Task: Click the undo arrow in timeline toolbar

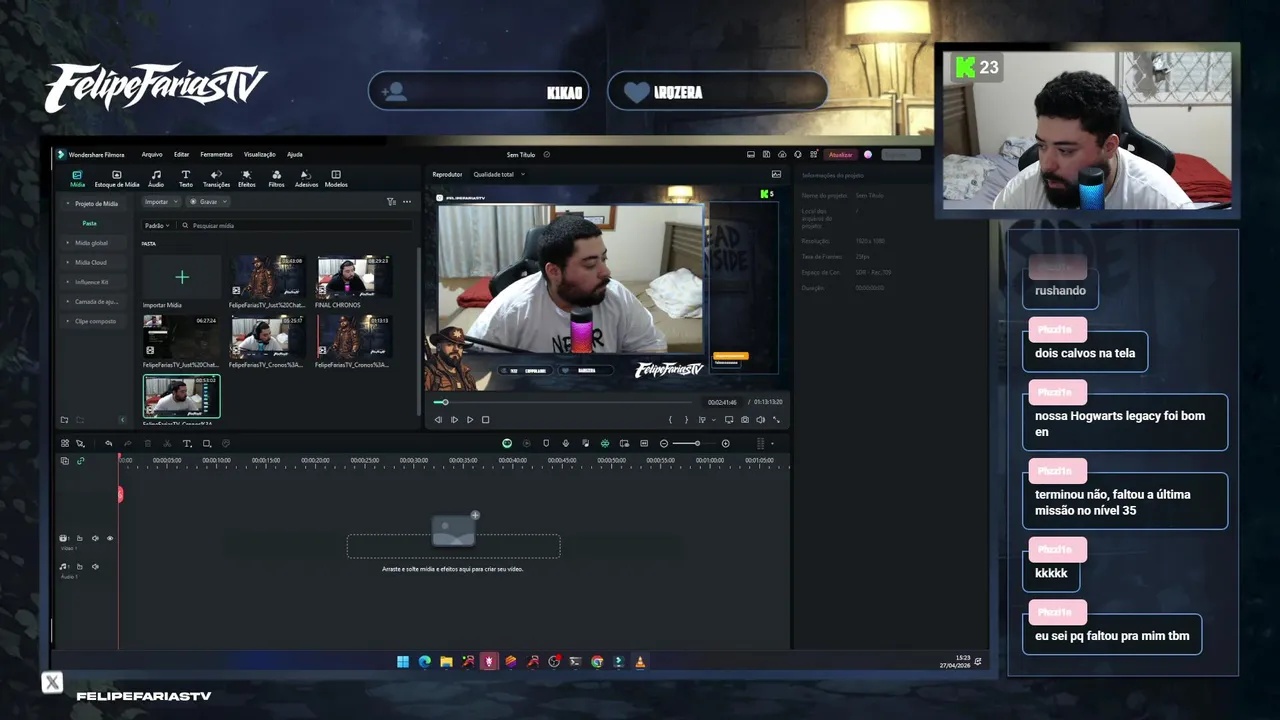Action: [108, 444]
